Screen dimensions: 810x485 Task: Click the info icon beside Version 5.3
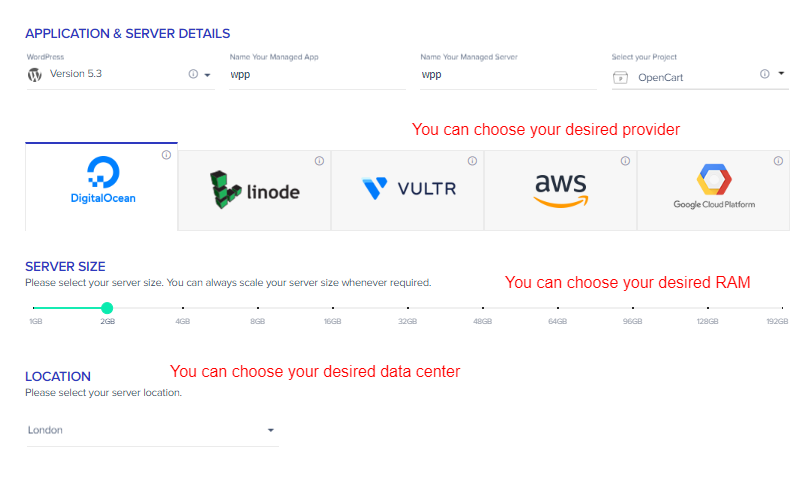[x=193, y=74]
